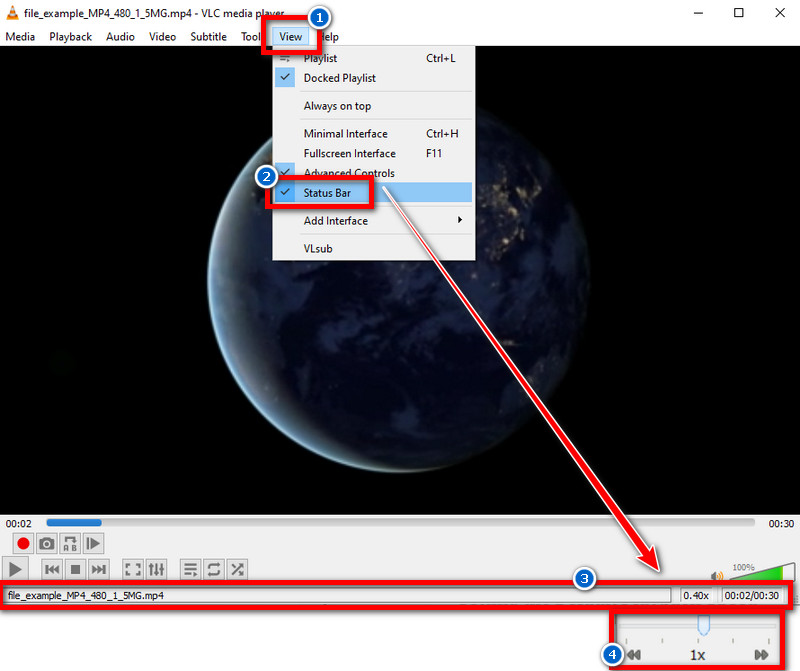Screen dimensions: 800x671
Task: Click the seek bar progress track
Action: click(x=400, y=523)
